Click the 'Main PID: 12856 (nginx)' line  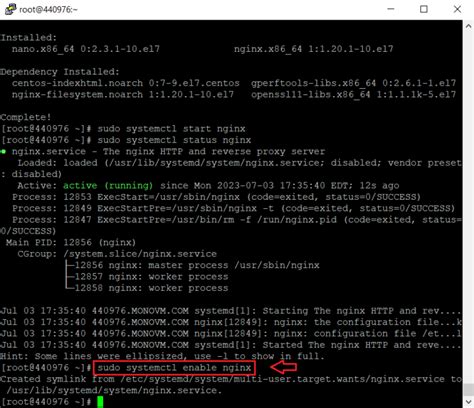(x=71, y=242)
